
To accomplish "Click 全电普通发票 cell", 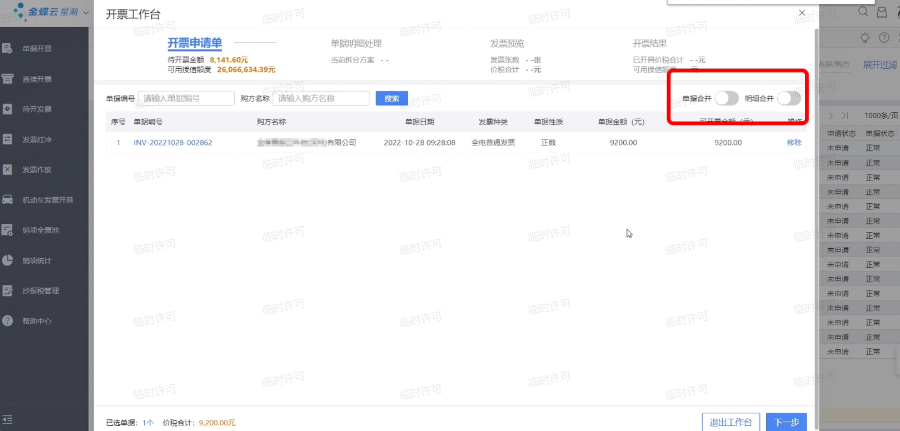I will click(x=493, y=142).
